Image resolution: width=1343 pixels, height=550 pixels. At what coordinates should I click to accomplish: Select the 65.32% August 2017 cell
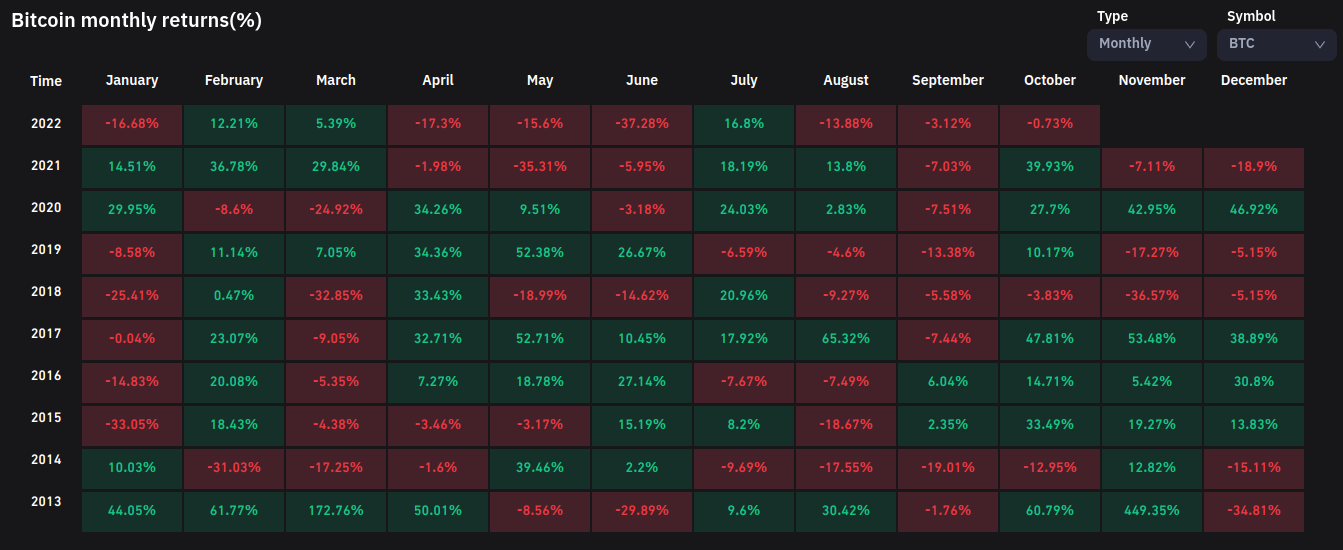[x=846, y=339]
